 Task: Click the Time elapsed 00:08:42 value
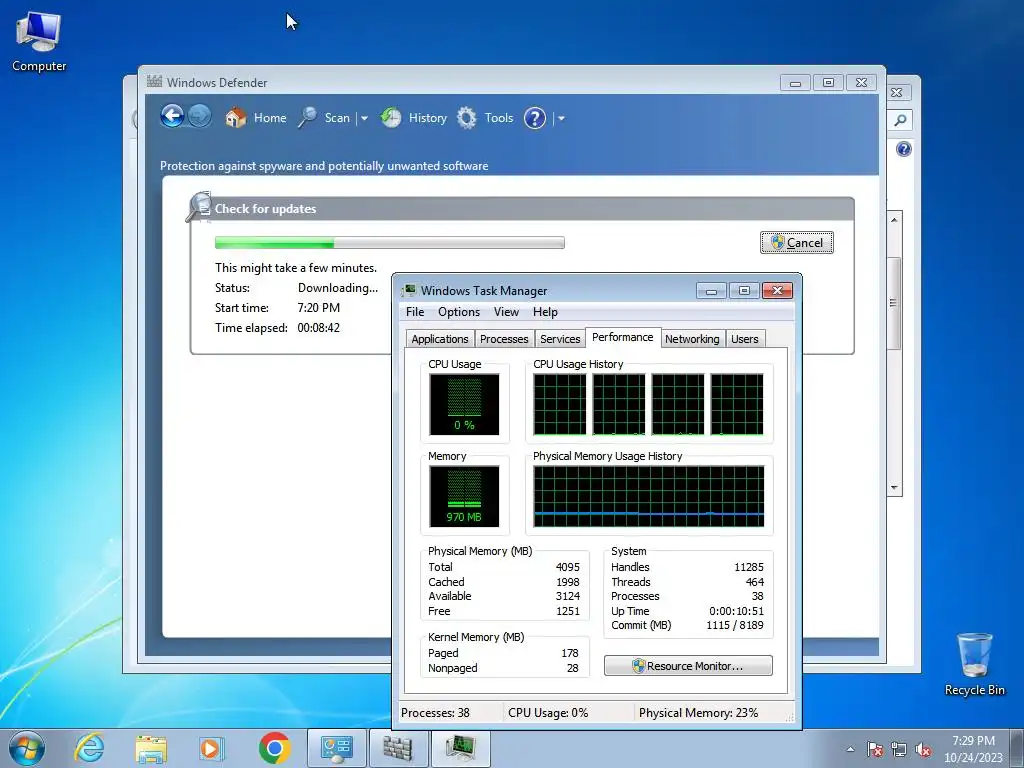319,328
